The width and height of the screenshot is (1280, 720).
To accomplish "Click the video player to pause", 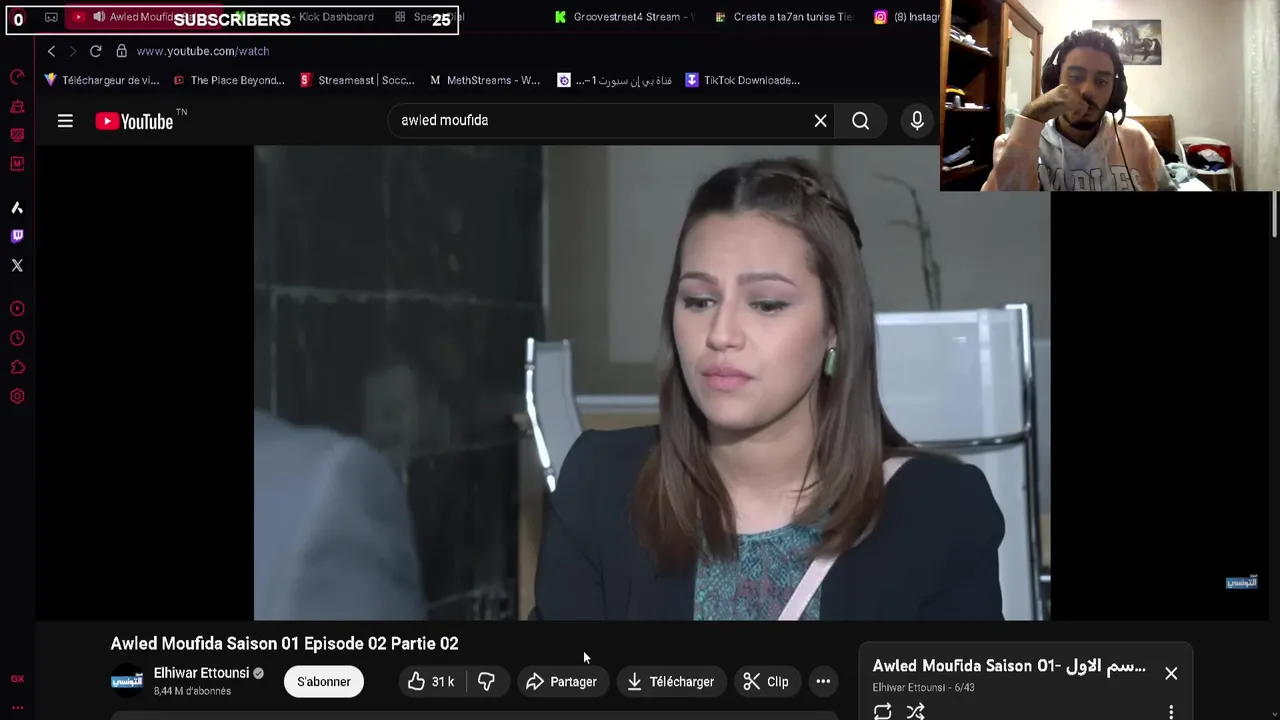I will pos(652,383).
